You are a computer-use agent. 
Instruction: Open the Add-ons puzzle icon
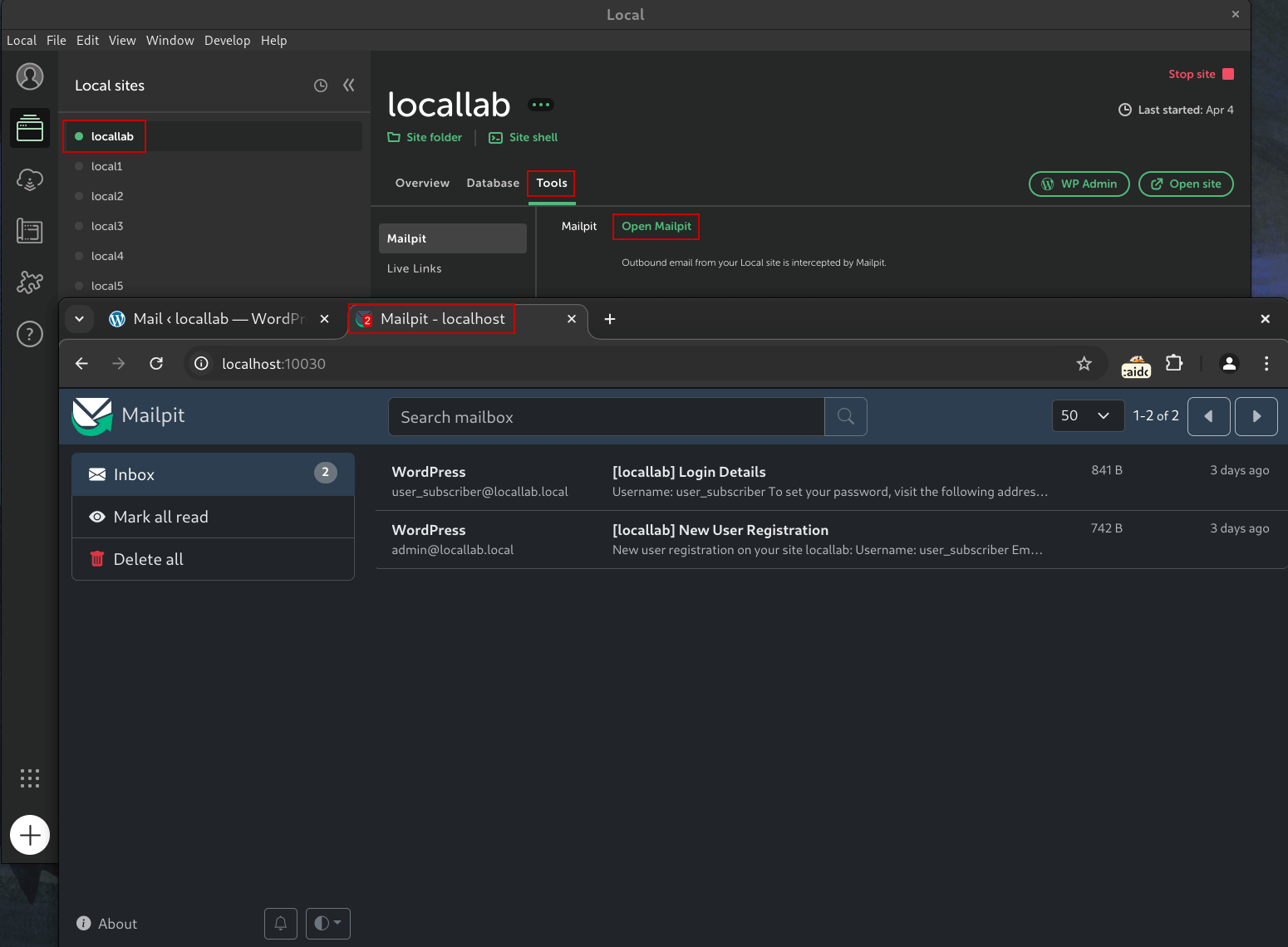tap(30, 282)
